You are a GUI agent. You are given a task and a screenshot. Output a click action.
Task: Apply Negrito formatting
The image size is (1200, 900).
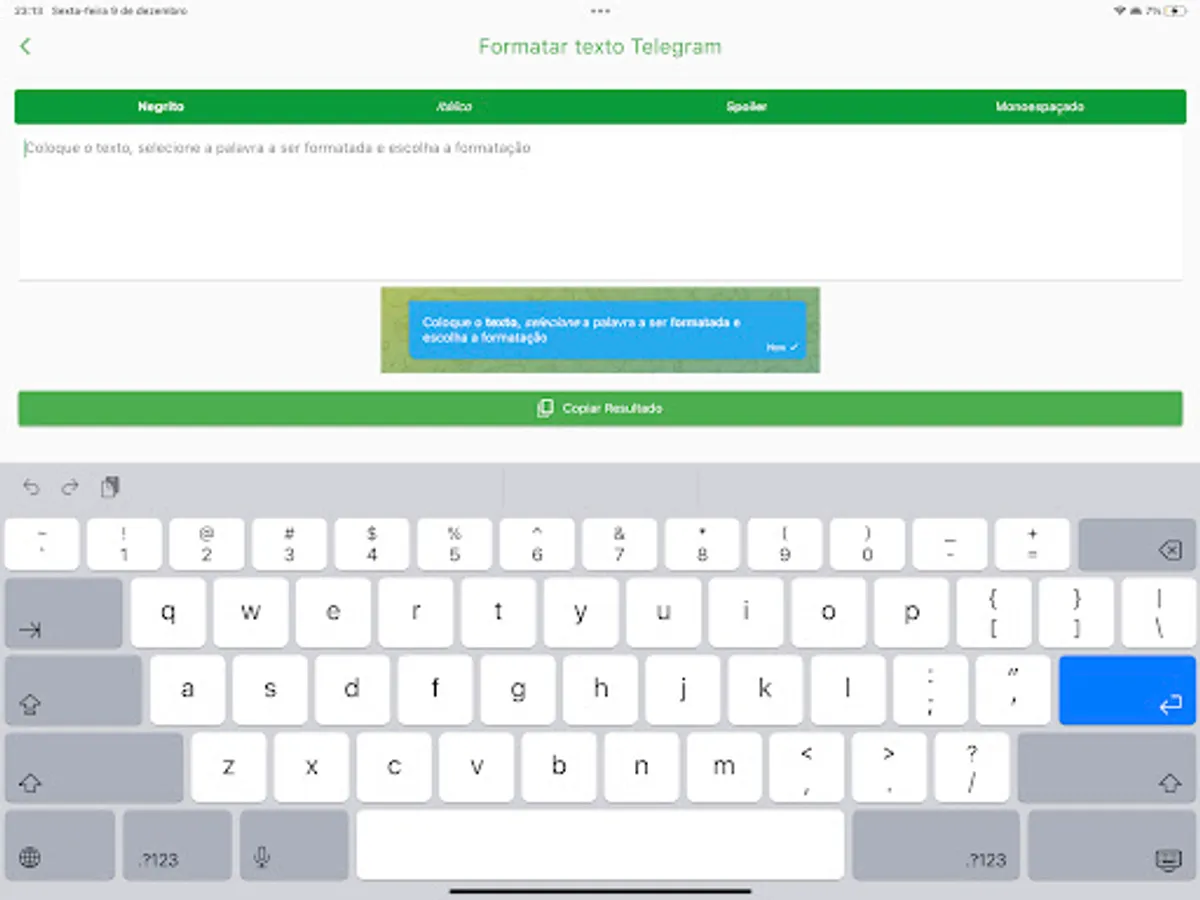161,107
